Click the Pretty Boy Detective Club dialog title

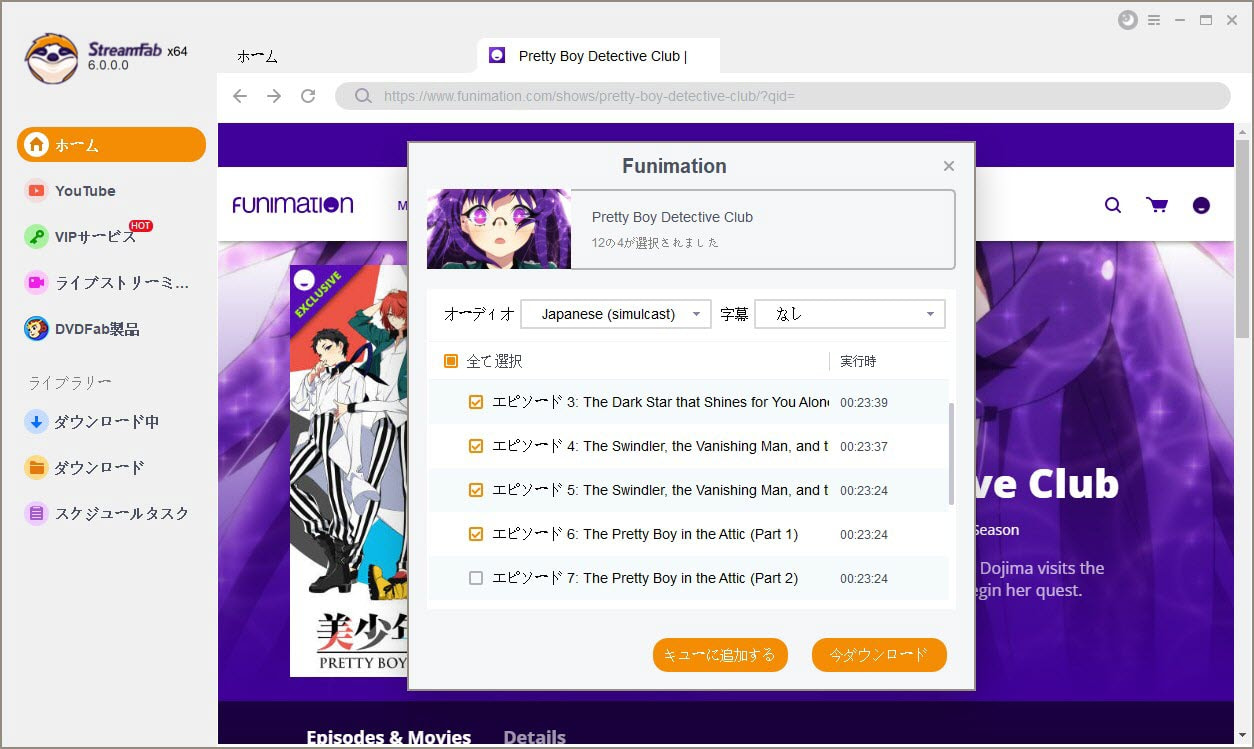tap(672, 217)
